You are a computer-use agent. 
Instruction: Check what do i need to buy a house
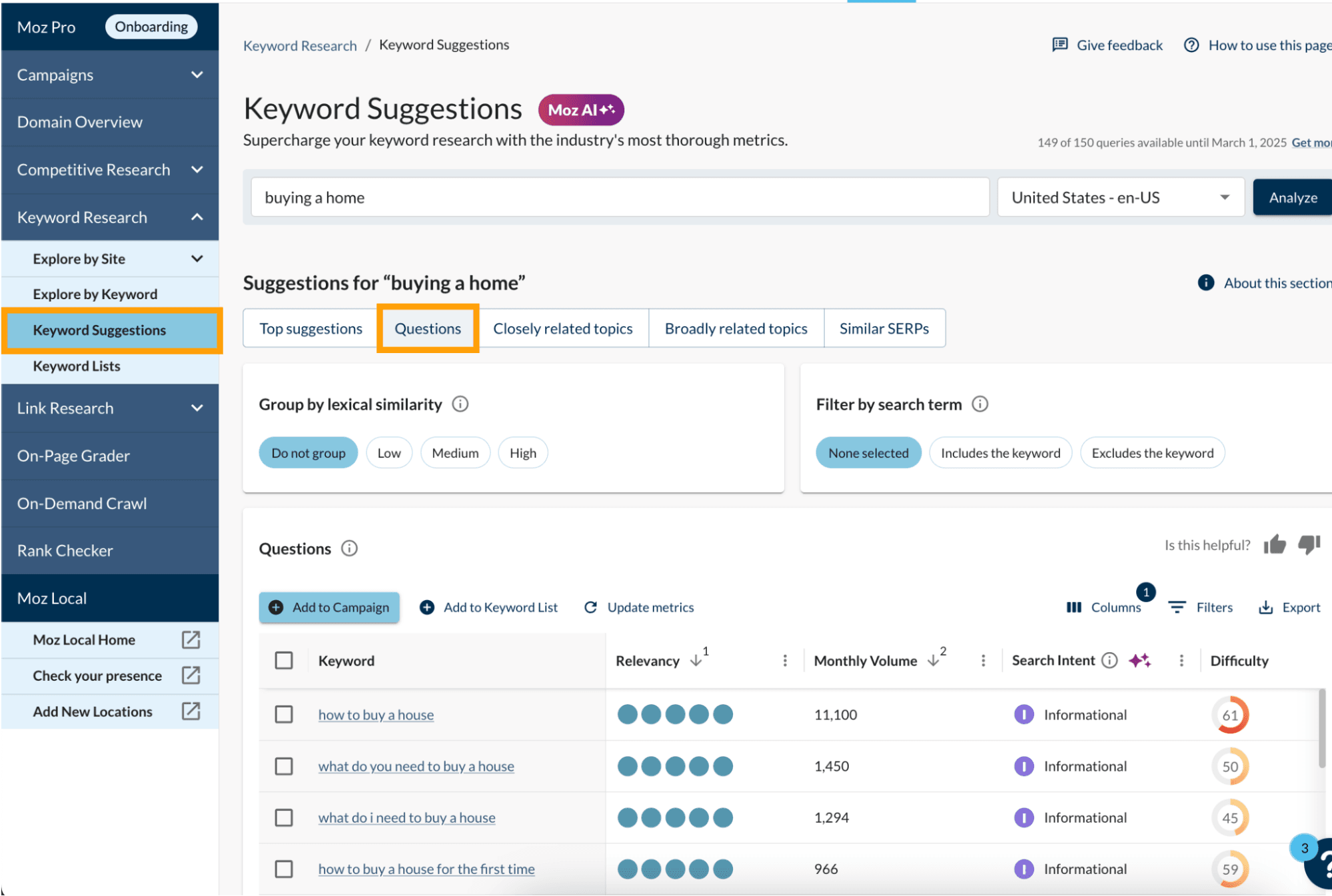[x=283, y=817]
